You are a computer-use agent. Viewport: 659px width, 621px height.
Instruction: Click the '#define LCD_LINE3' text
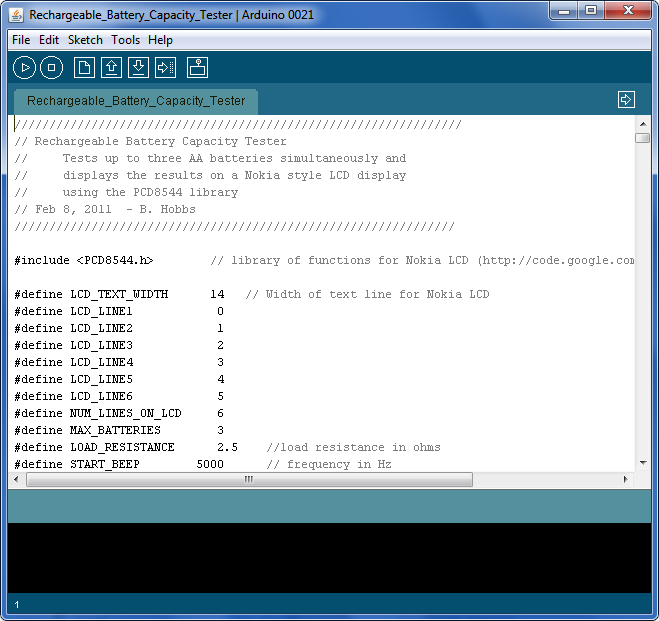(x=74, y=345)
